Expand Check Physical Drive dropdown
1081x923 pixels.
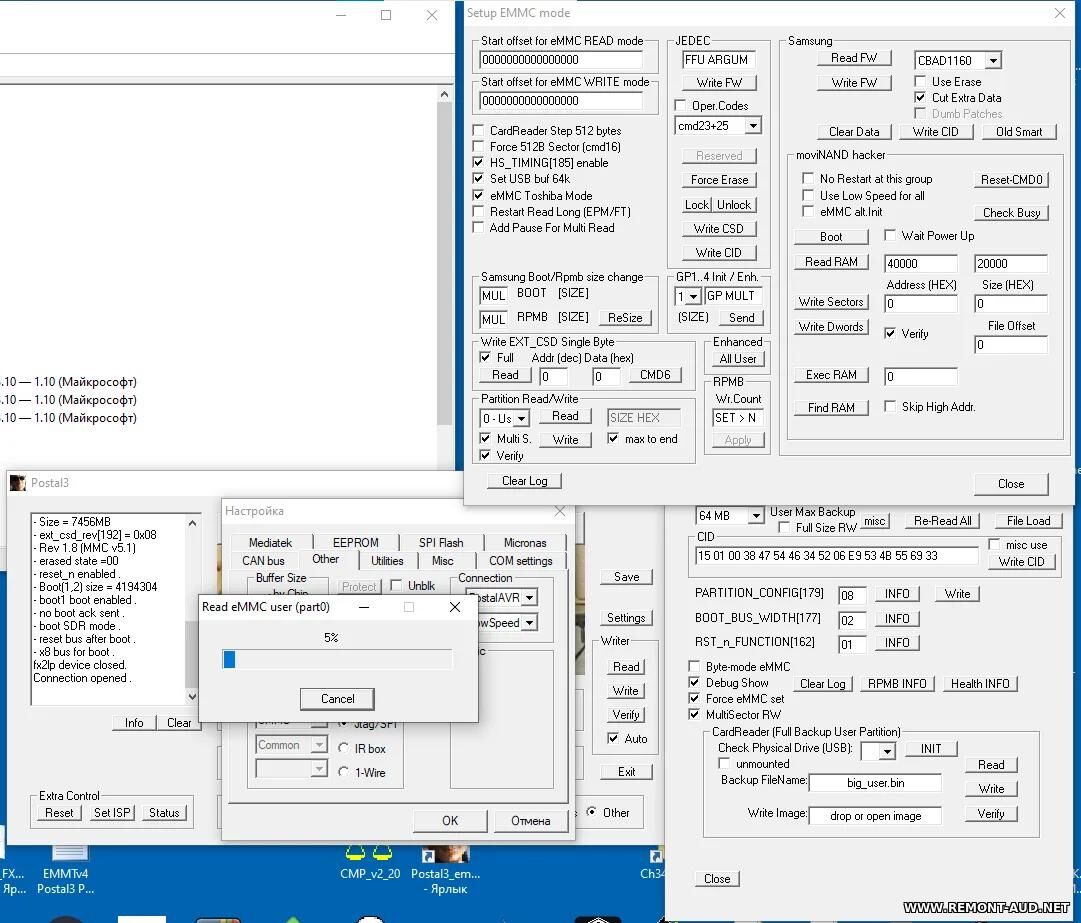pos(887,751)
